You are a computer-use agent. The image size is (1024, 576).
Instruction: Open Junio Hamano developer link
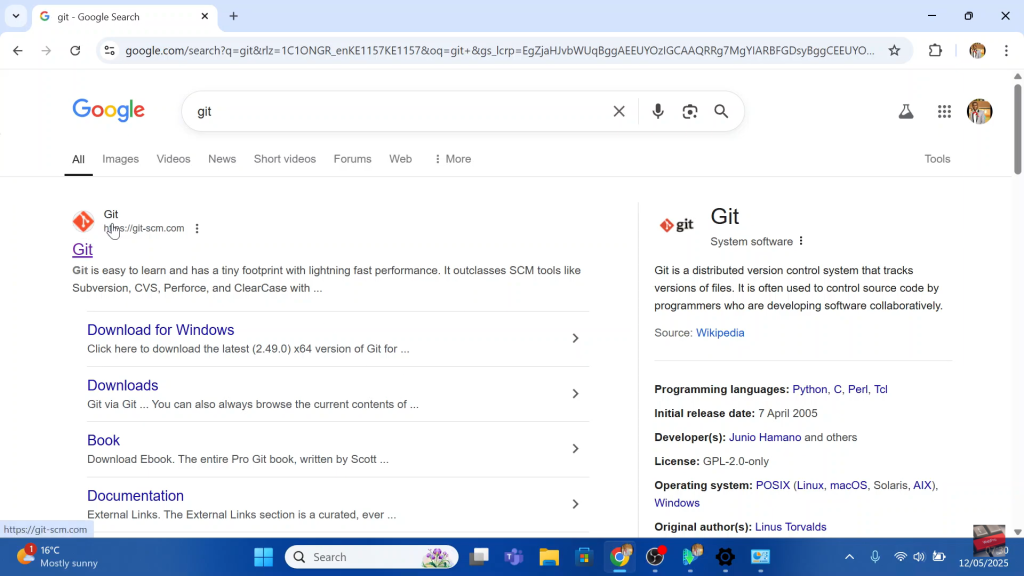765,438
